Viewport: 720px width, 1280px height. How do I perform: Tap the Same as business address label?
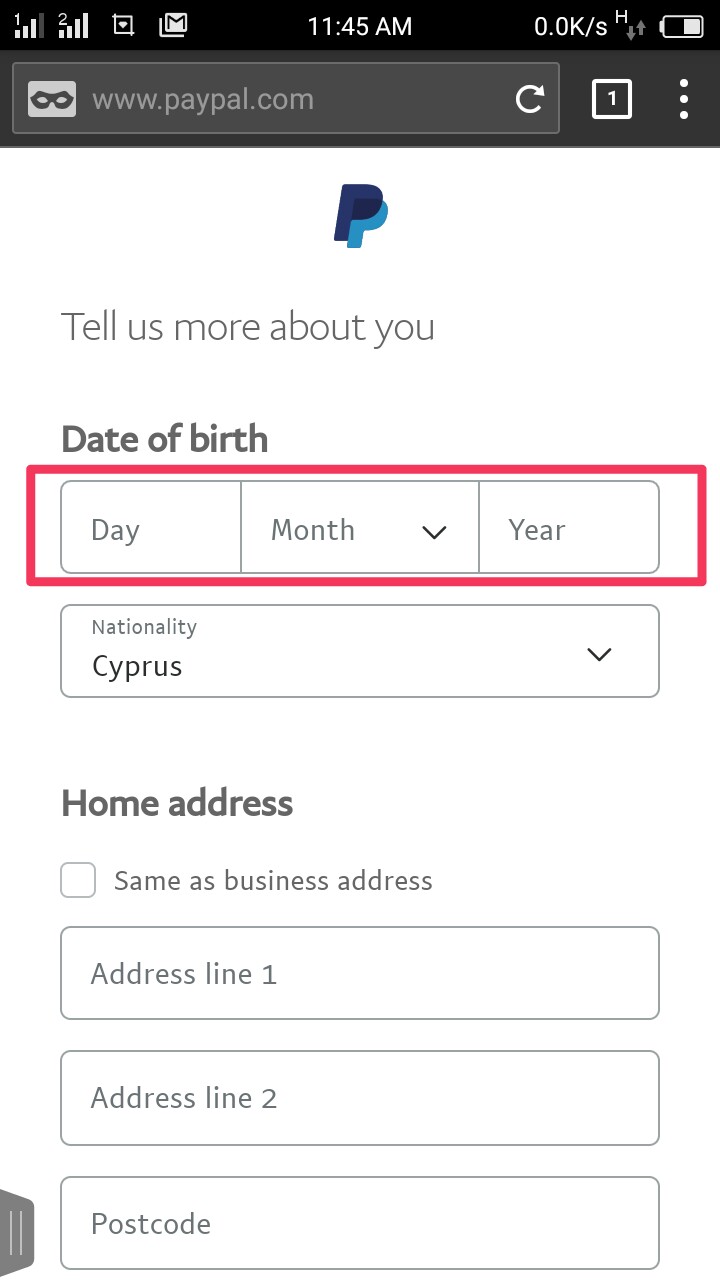[x=273, y=880]
